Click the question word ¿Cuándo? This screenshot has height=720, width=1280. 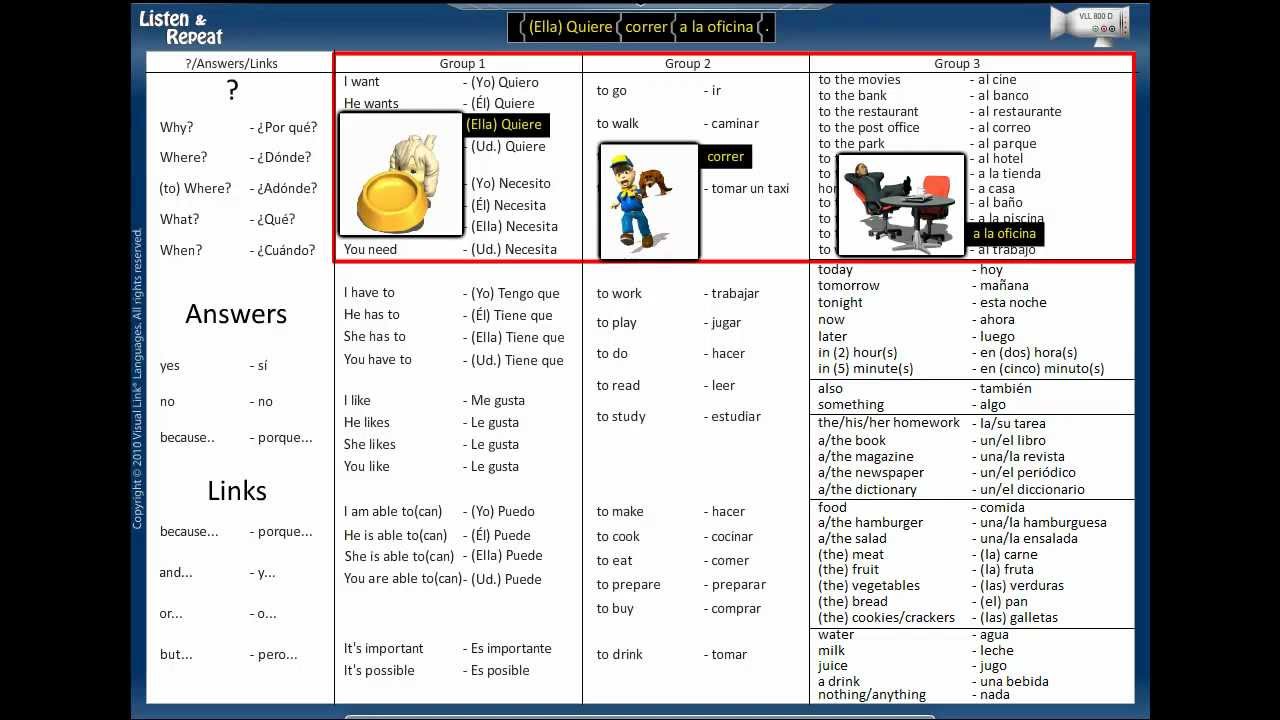click(x=286, y=251)
